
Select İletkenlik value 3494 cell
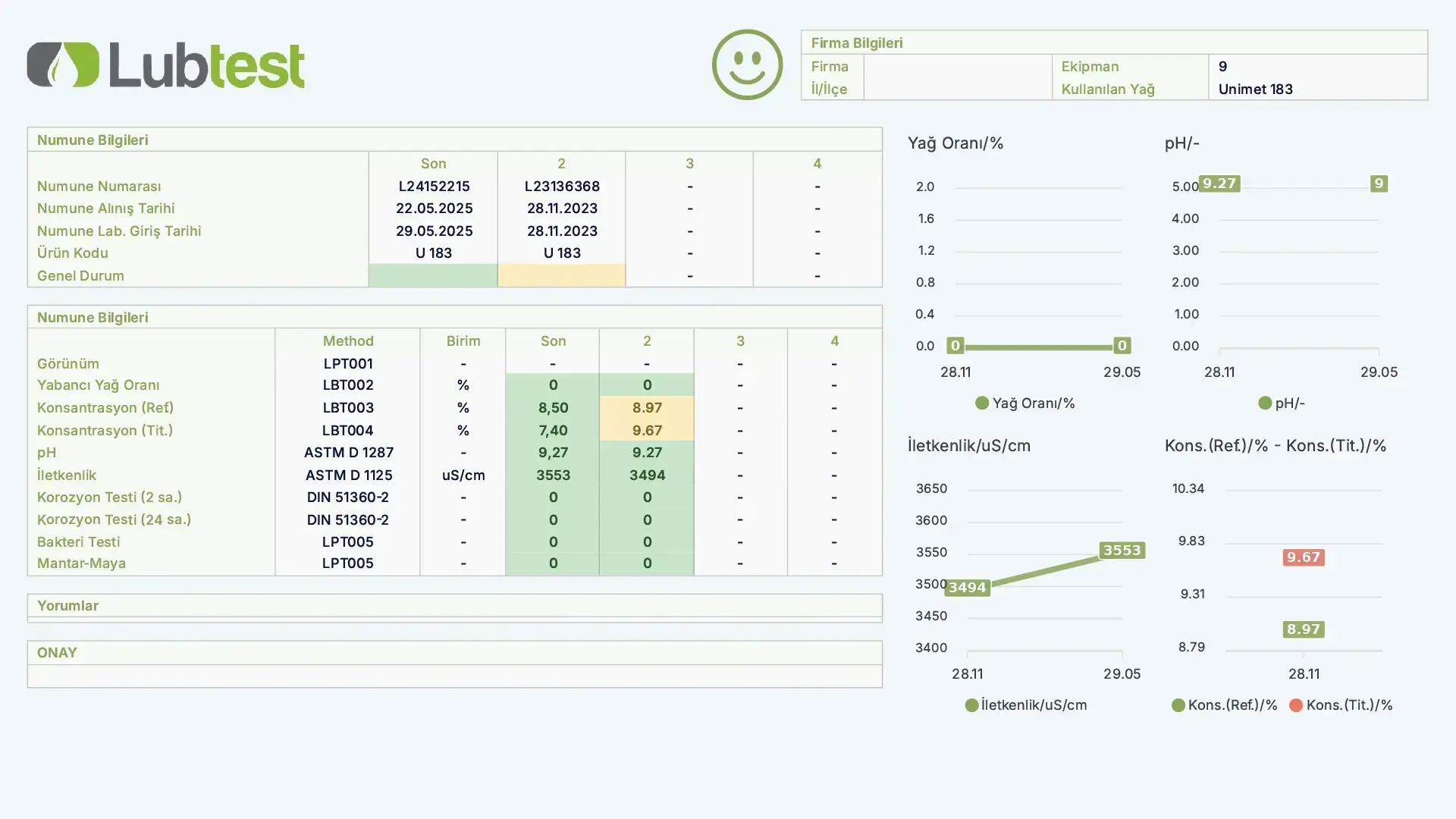647,475
